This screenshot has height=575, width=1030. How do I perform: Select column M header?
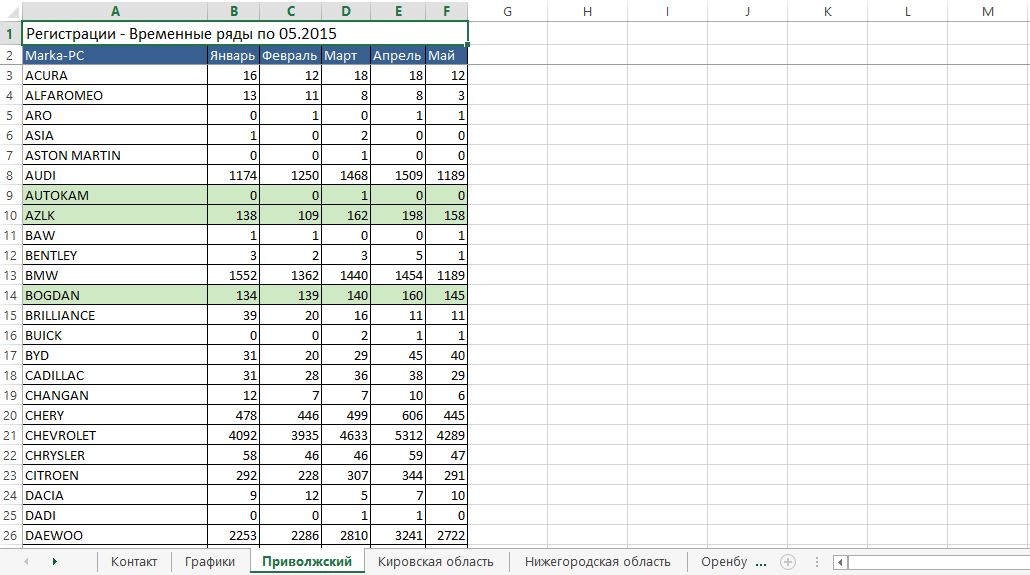tap(988, 11)
